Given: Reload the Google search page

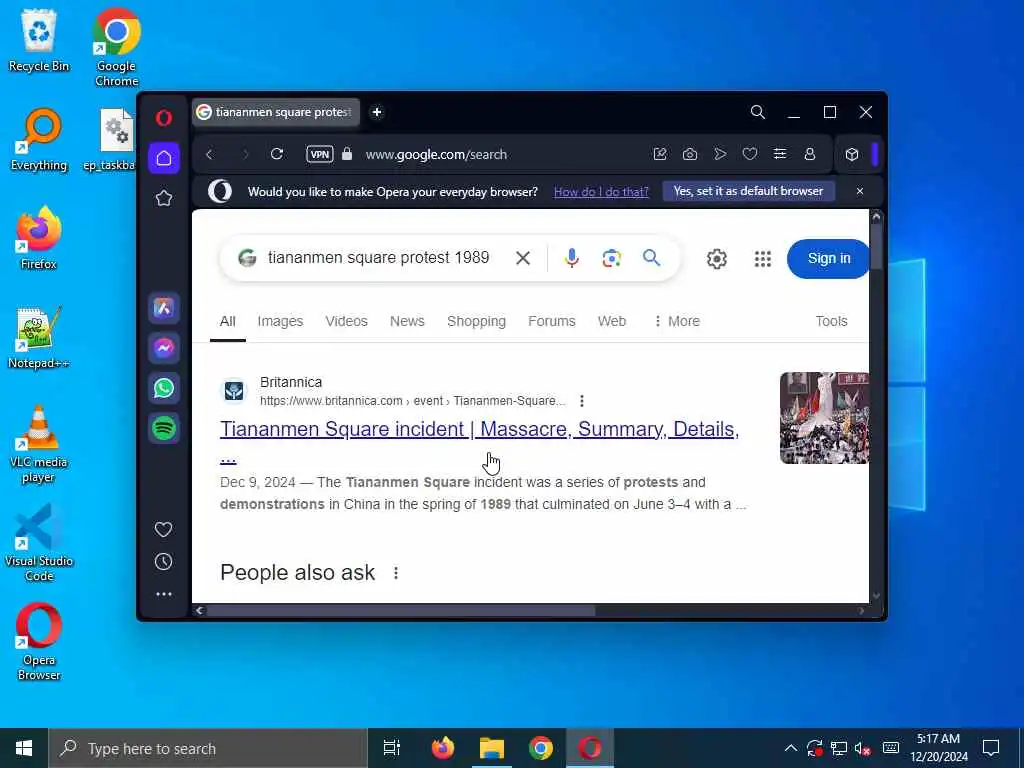Looking at the screenshot, I should pyautogui.click(x=277, y=154).
